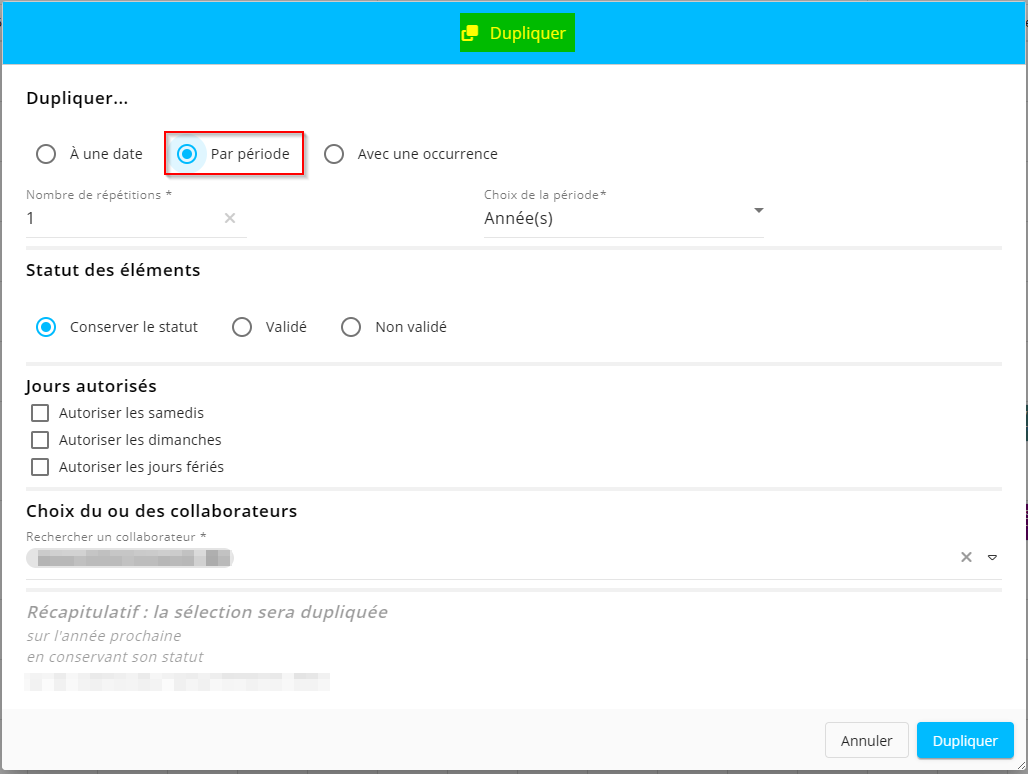This screenshot has width=1028, height=774.
Task: Clear the Nombre de répétitions value
Action: point(229,218)
